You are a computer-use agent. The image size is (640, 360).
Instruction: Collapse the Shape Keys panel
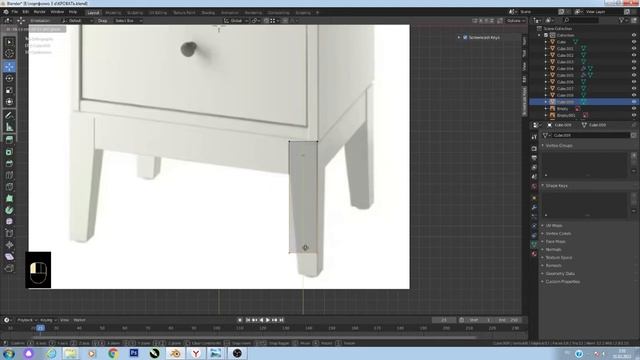[555, 186]
